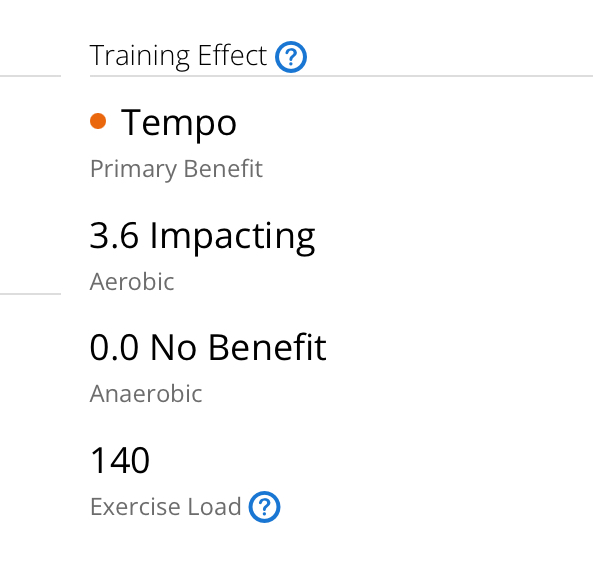Screen dimensions: 593x561
Task: Click the Aerobic label
Action: (x=132, y=282)
